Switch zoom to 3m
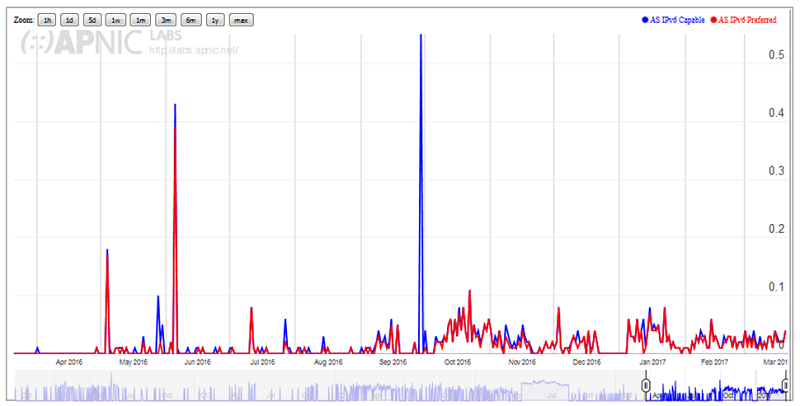 click(x=165, y=20)
